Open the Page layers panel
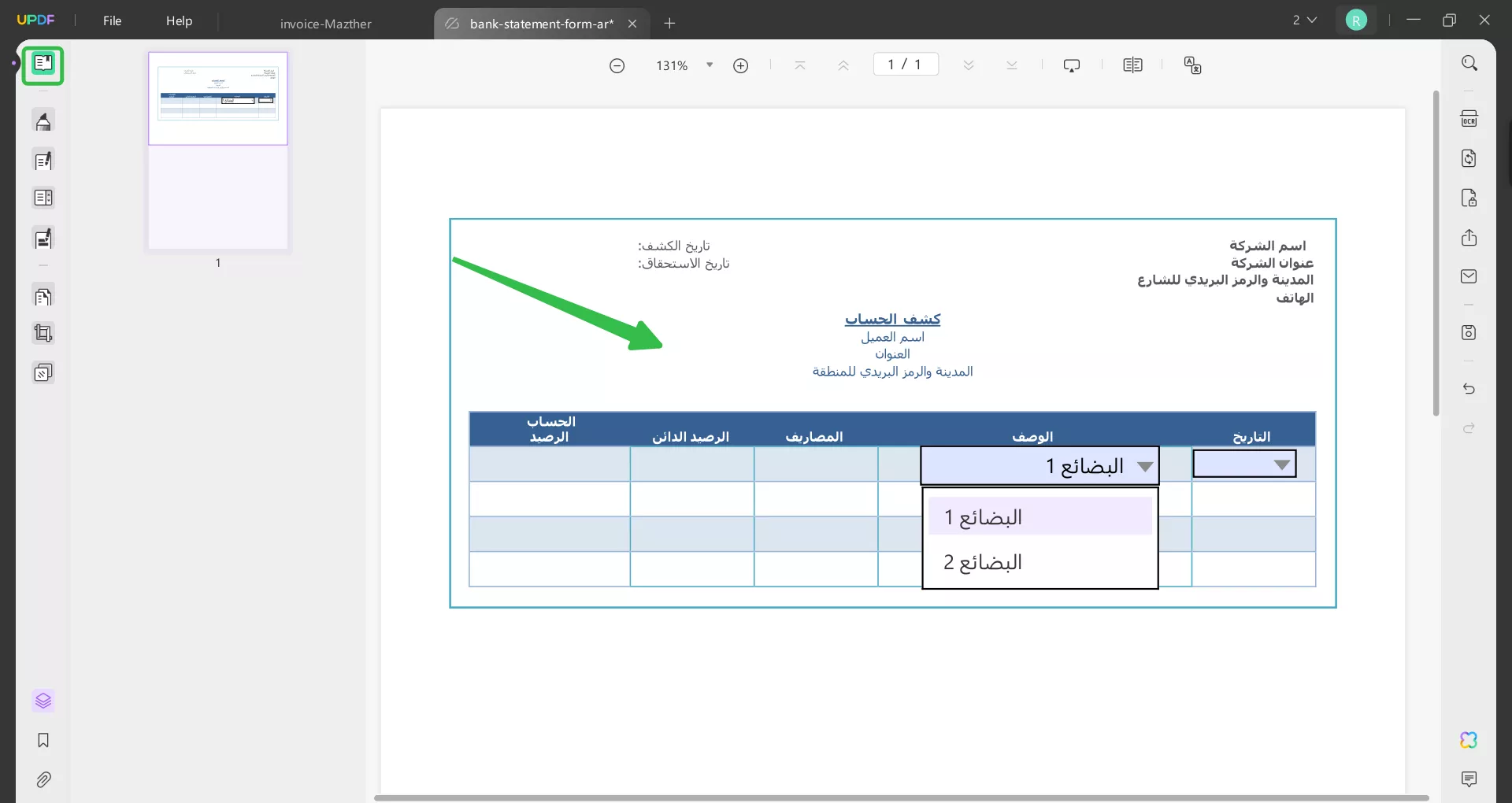This screenshot has height=803, width=1512. 43,701
